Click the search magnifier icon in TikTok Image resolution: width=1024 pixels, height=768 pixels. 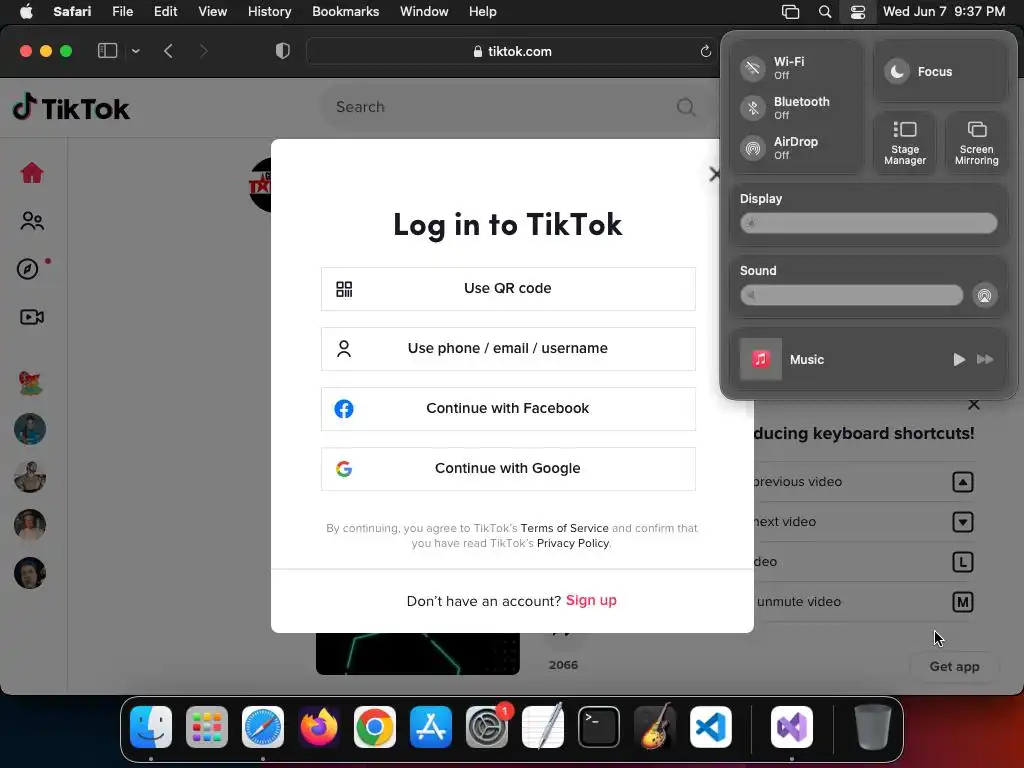(686, 107)
